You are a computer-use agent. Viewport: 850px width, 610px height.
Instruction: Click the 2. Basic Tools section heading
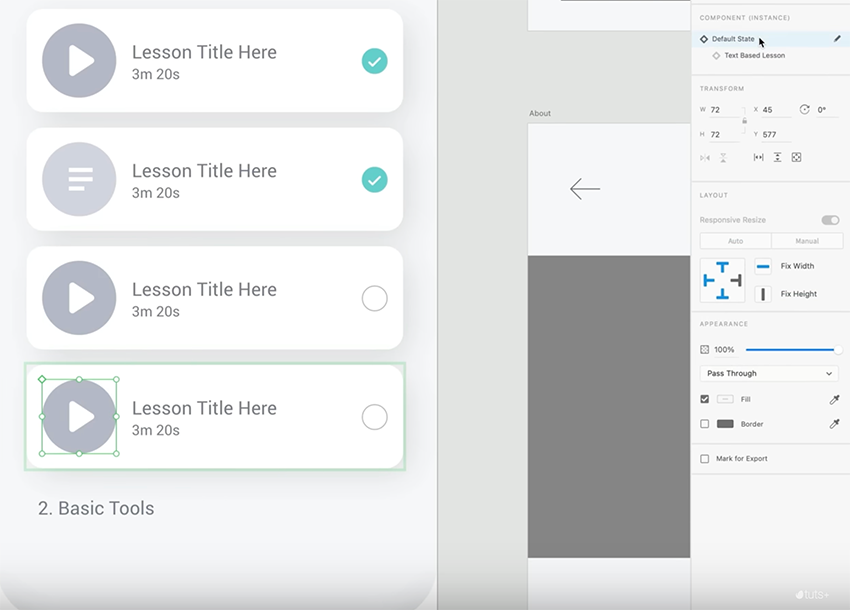click(x=96, y=509)
